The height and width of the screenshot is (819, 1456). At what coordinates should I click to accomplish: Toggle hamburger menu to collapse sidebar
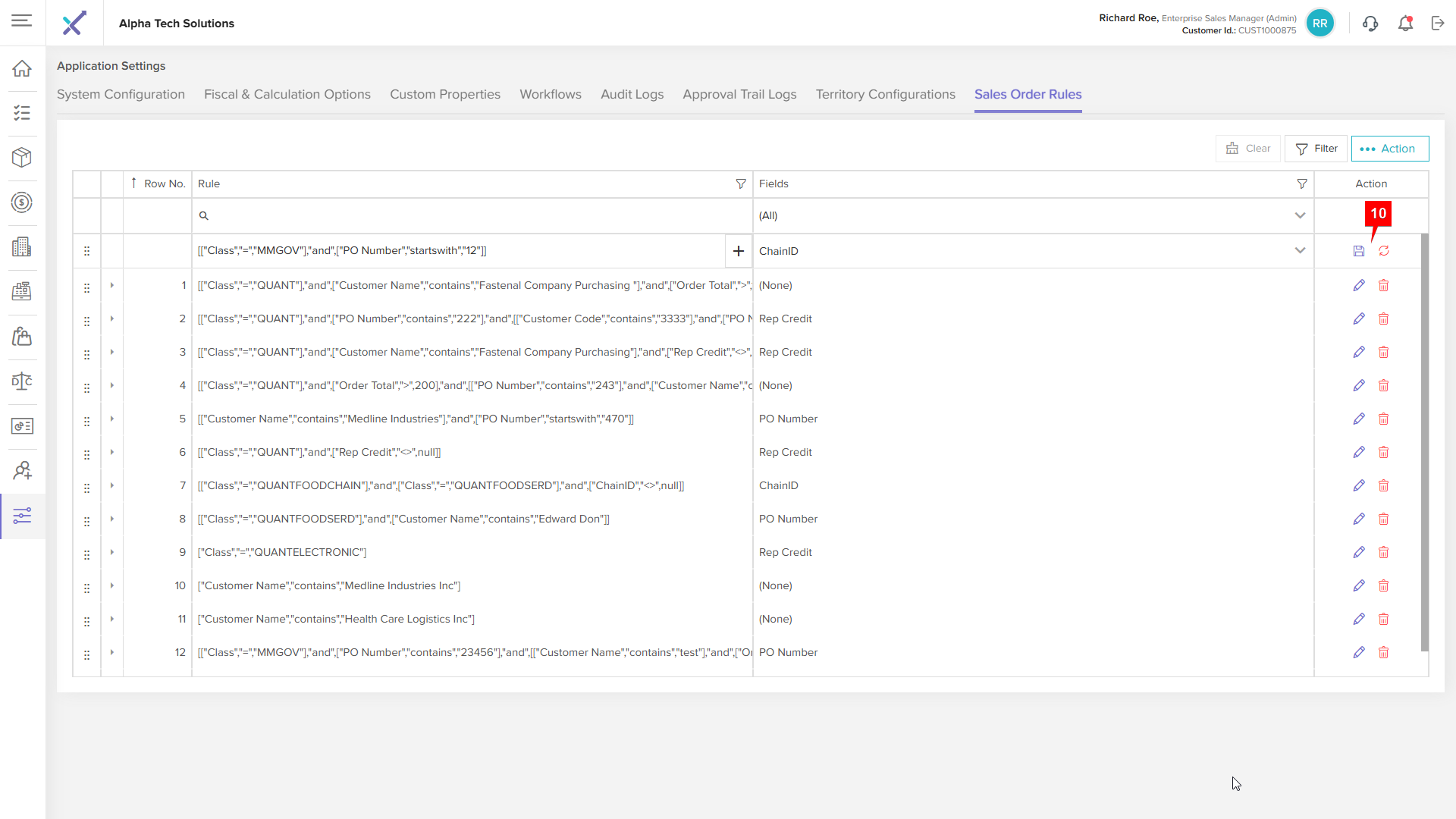click(x=22, y=21)
